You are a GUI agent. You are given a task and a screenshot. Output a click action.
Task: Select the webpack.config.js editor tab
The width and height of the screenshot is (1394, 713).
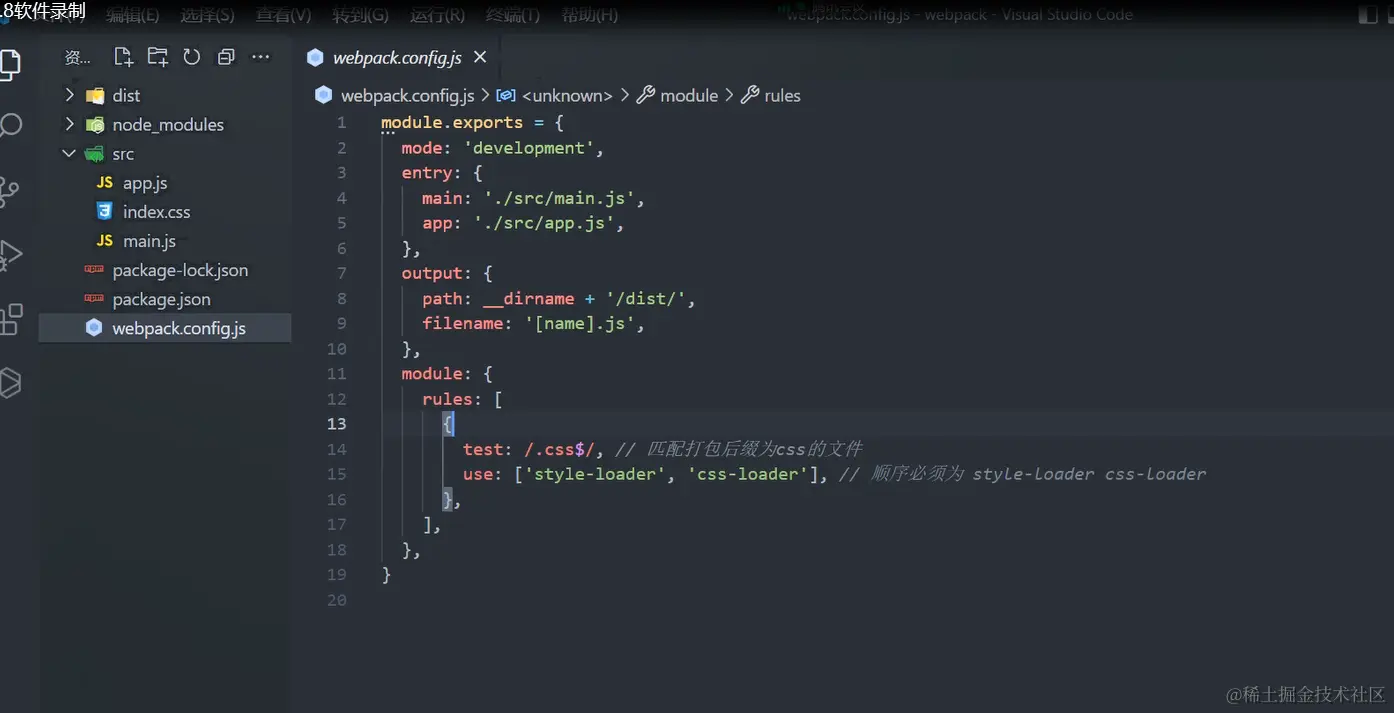[397, 57]
